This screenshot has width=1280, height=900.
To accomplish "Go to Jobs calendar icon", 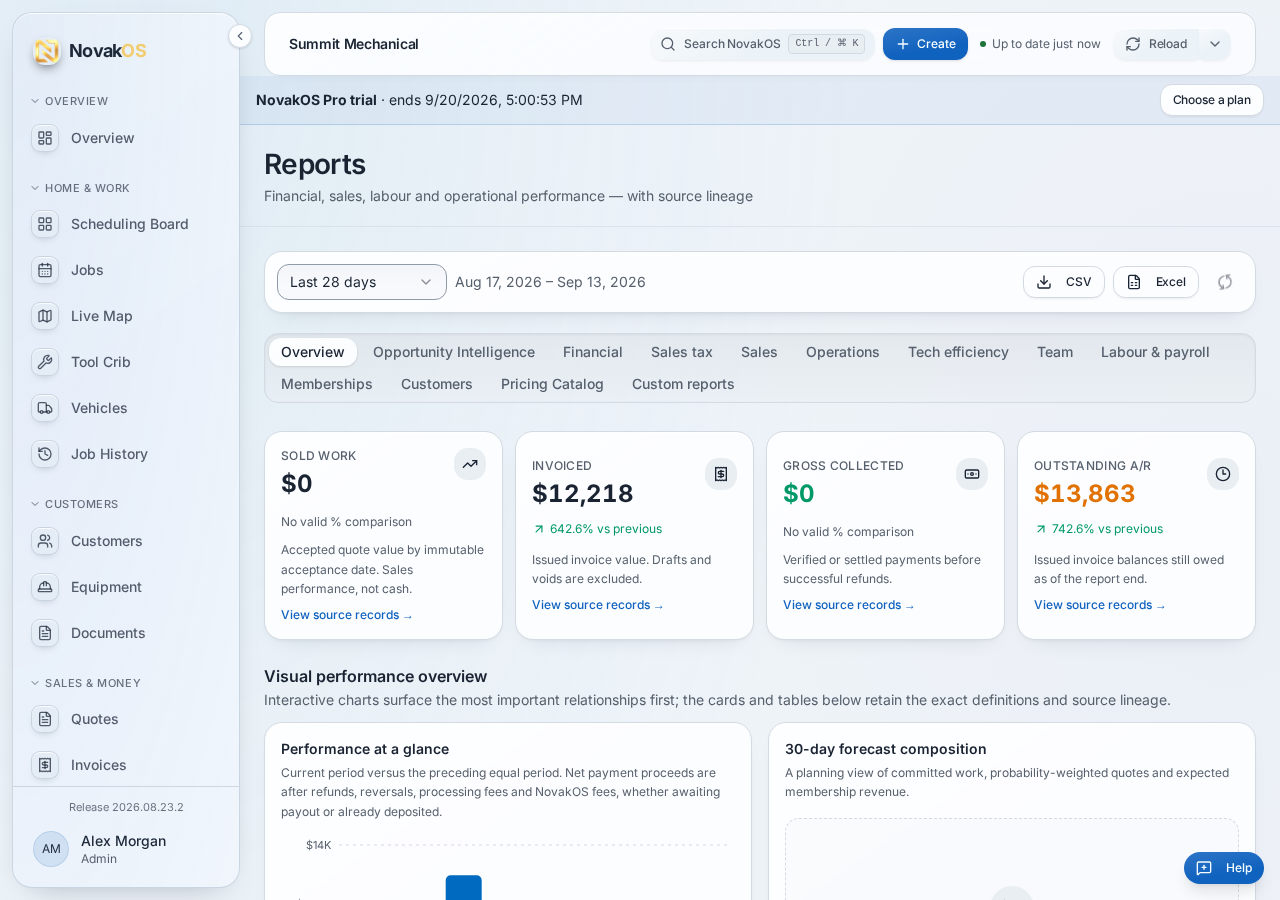I will point(45,270).
